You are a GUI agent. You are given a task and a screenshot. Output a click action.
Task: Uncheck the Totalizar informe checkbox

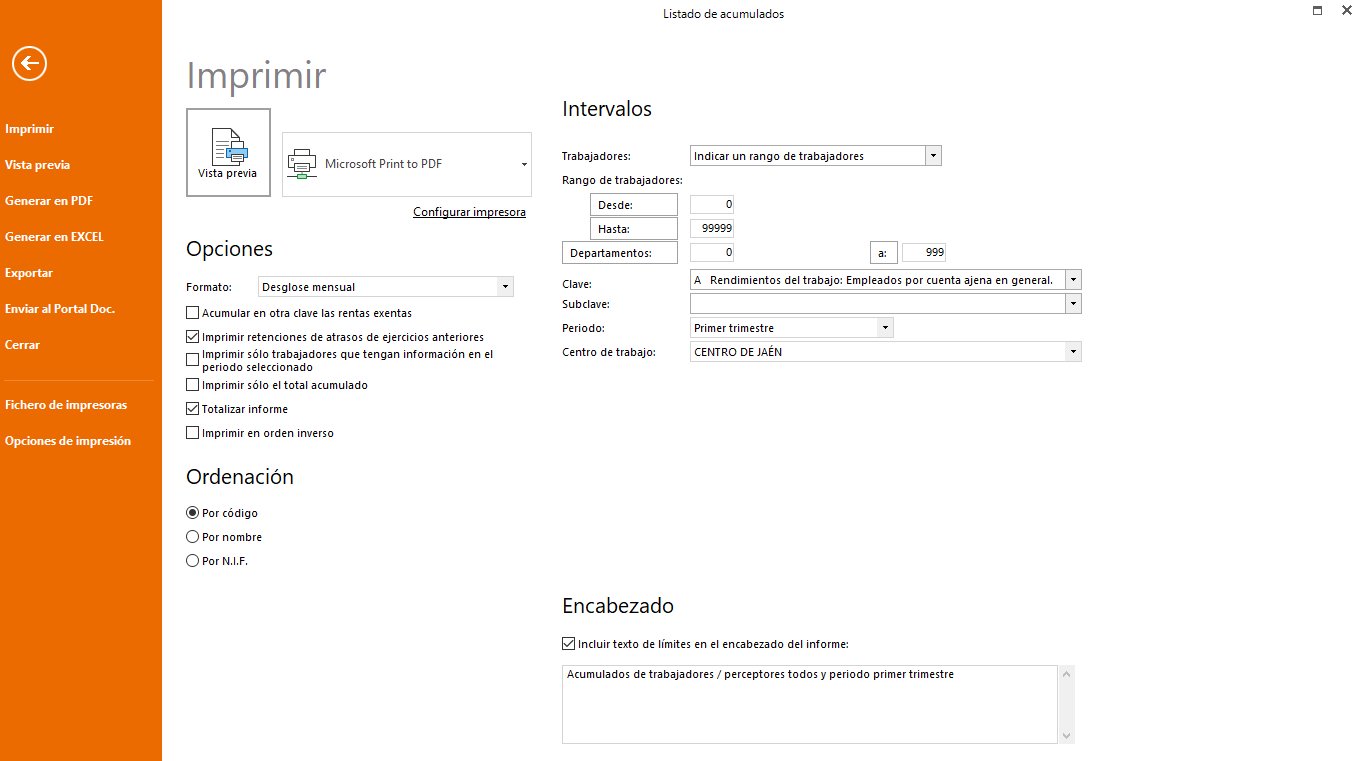(193, 409)
